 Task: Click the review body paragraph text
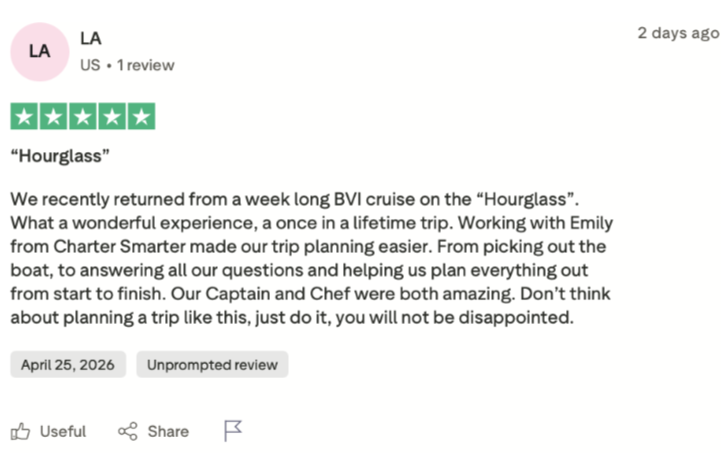(x=312, y=258)
